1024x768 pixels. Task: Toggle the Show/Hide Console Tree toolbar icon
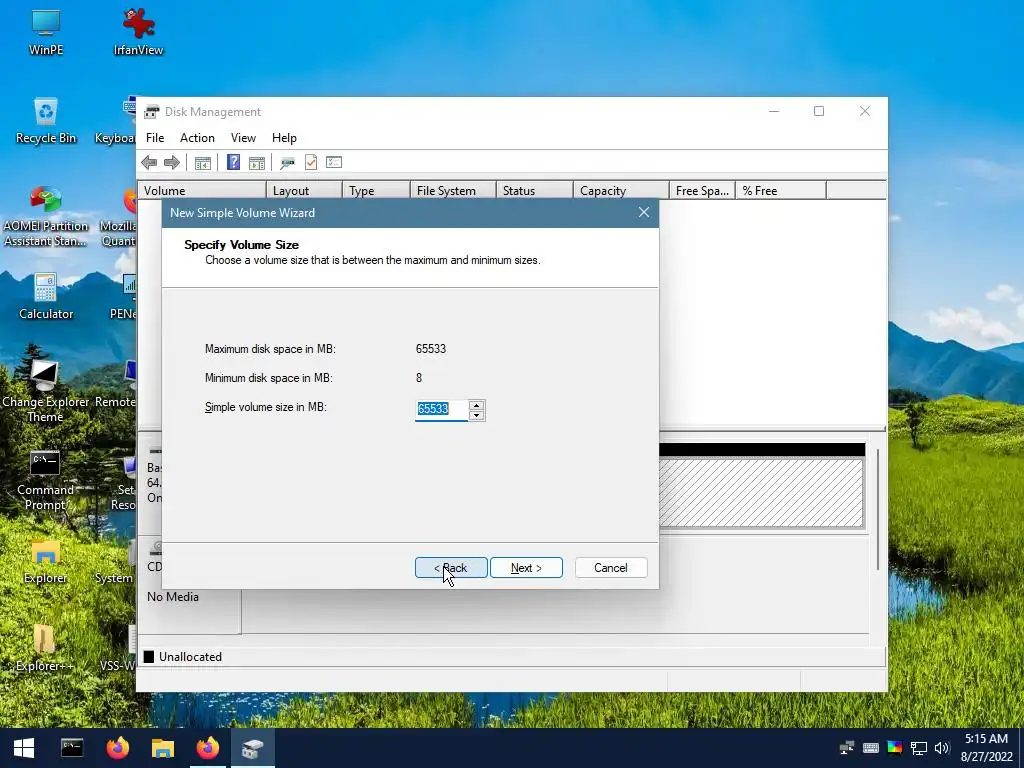[202, 163]
